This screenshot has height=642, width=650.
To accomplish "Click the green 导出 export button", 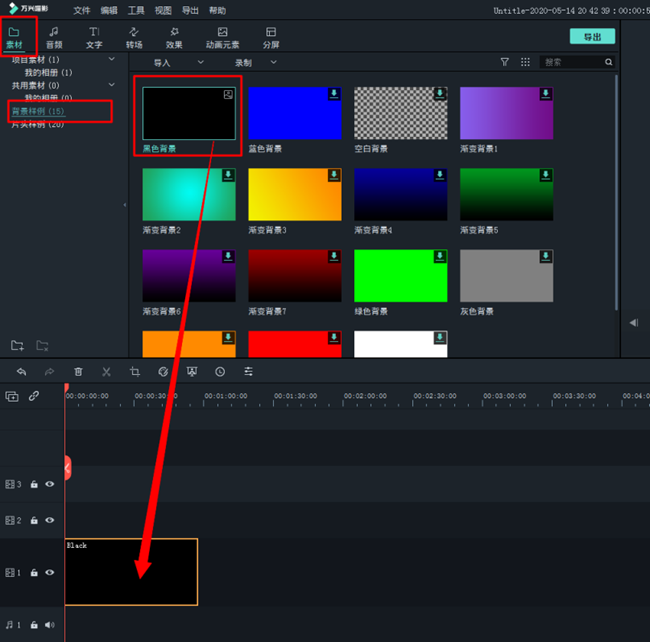I will click(592, 37).
